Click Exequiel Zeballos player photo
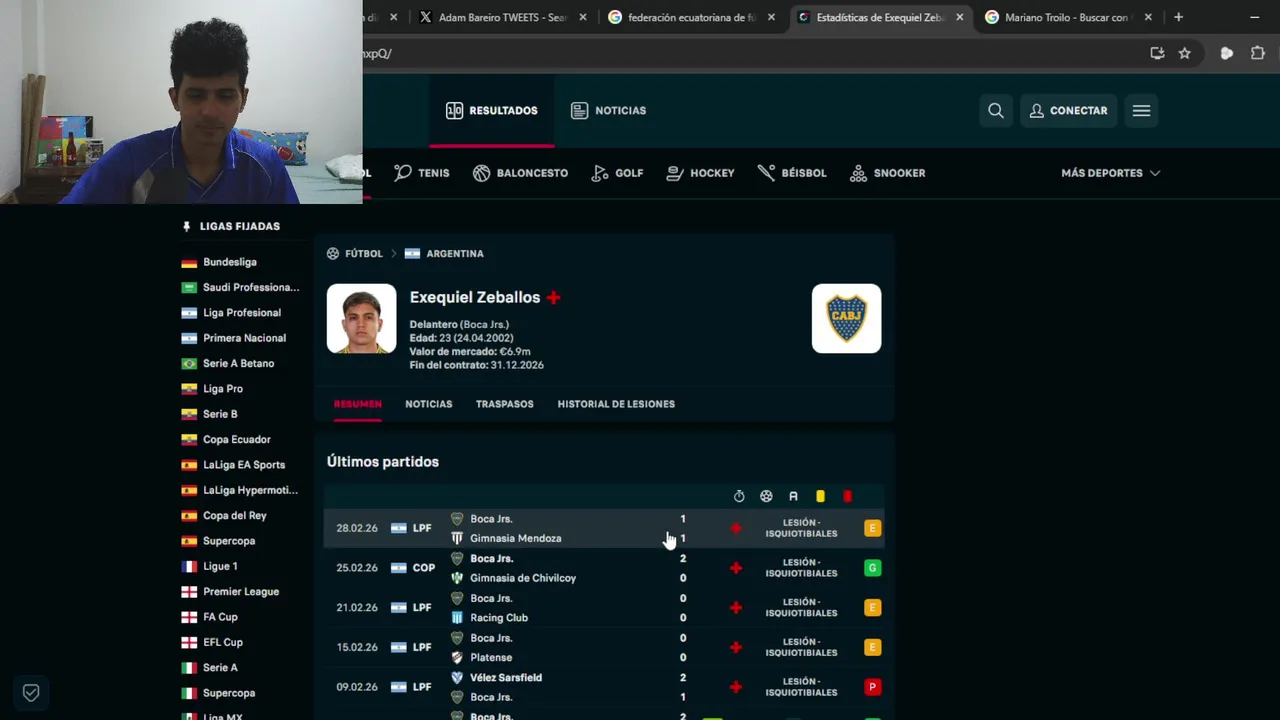The width and height of the screenshot is (1280, 720). (x=361, y=318)
